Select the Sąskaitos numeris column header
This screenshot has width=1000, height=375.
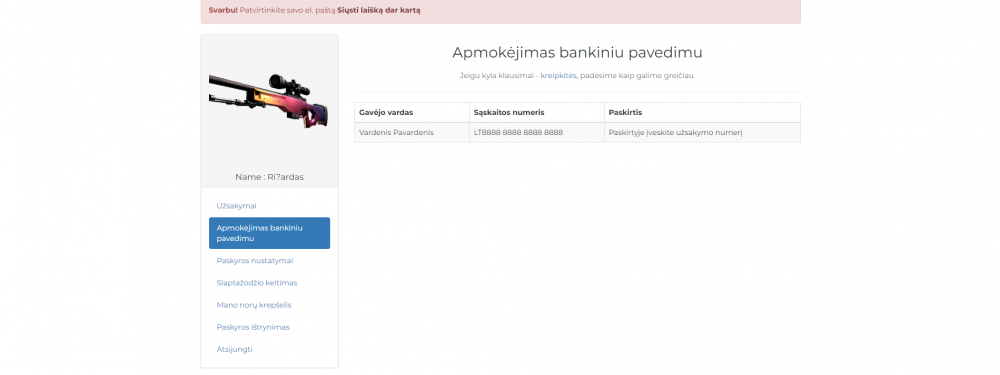(537, 112)
